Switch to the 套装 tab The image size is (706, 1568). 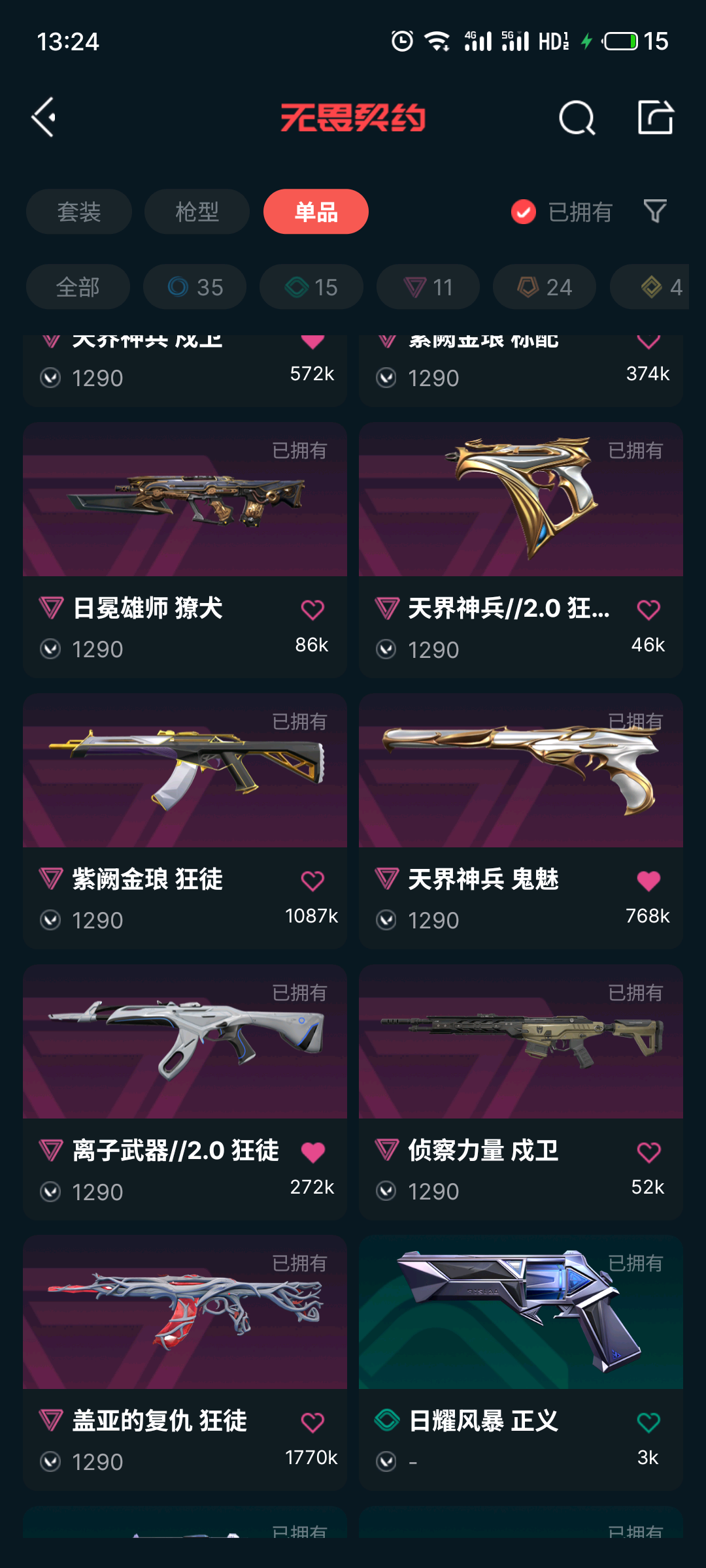[79, 212]
